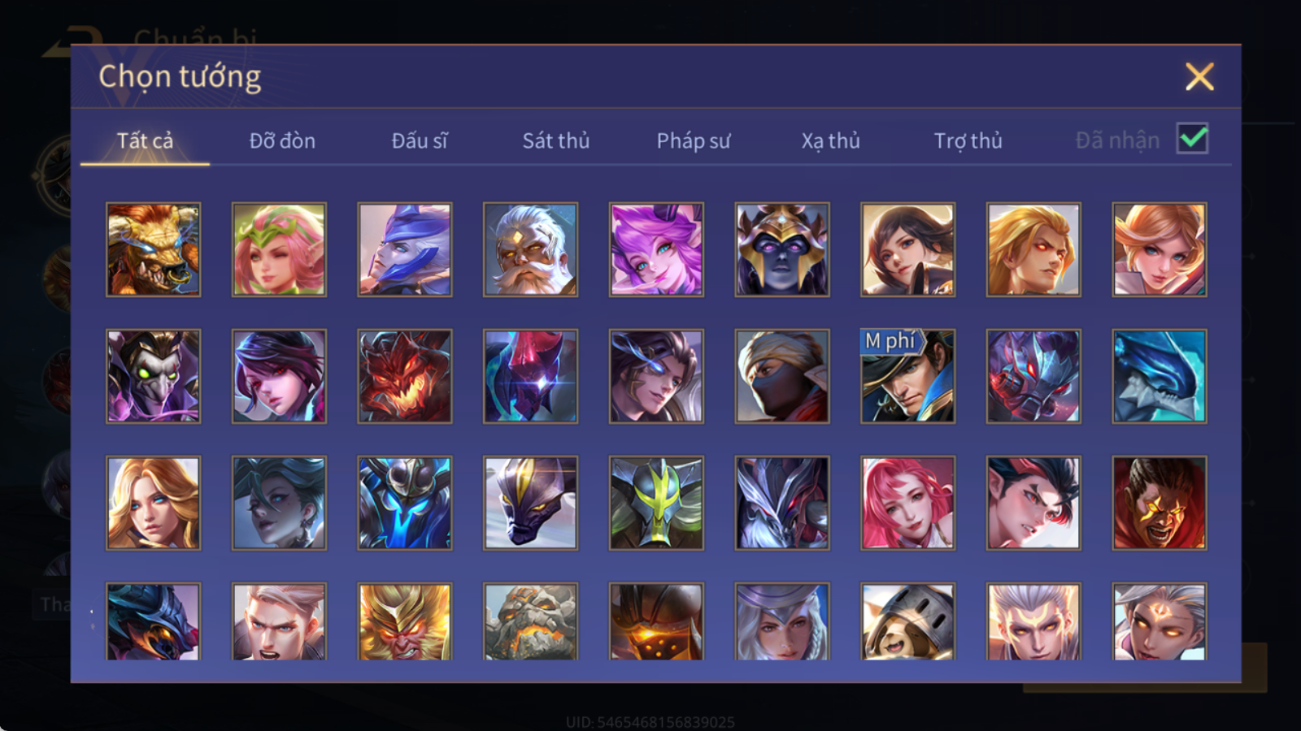Choose the red demon face hero portrait

pyautogui.click(x=405, y=376)
